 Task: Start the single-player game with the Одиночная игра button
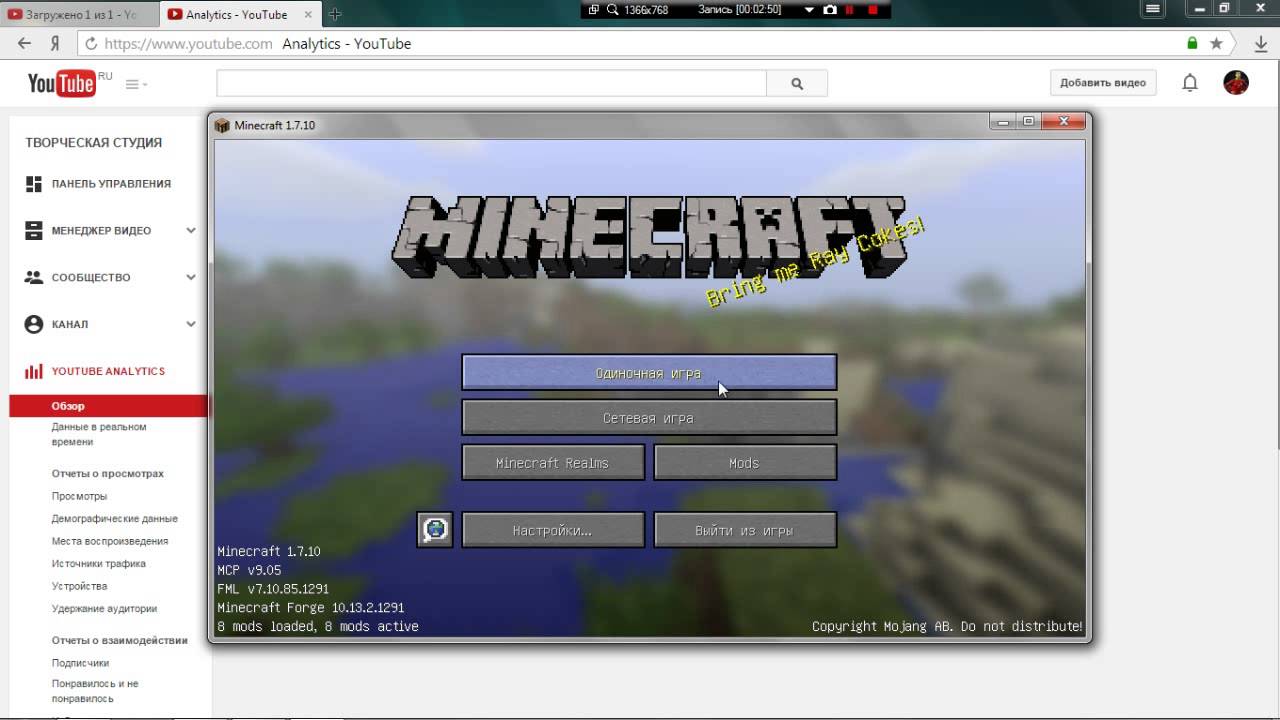[649, 373]
